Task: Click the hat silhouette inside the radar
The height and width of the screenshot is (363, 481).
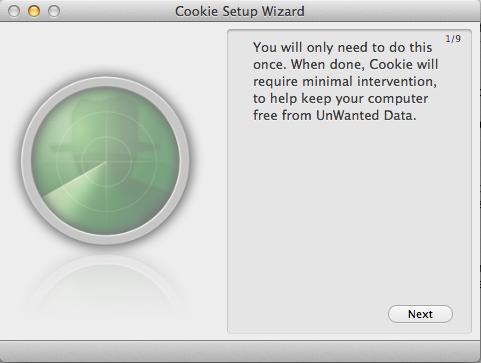Action: (x=105, y=133)
